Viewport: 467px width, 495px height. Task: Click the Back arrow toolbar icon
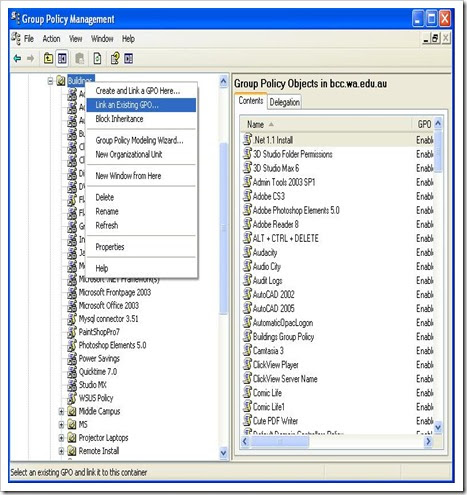(17, 59)
